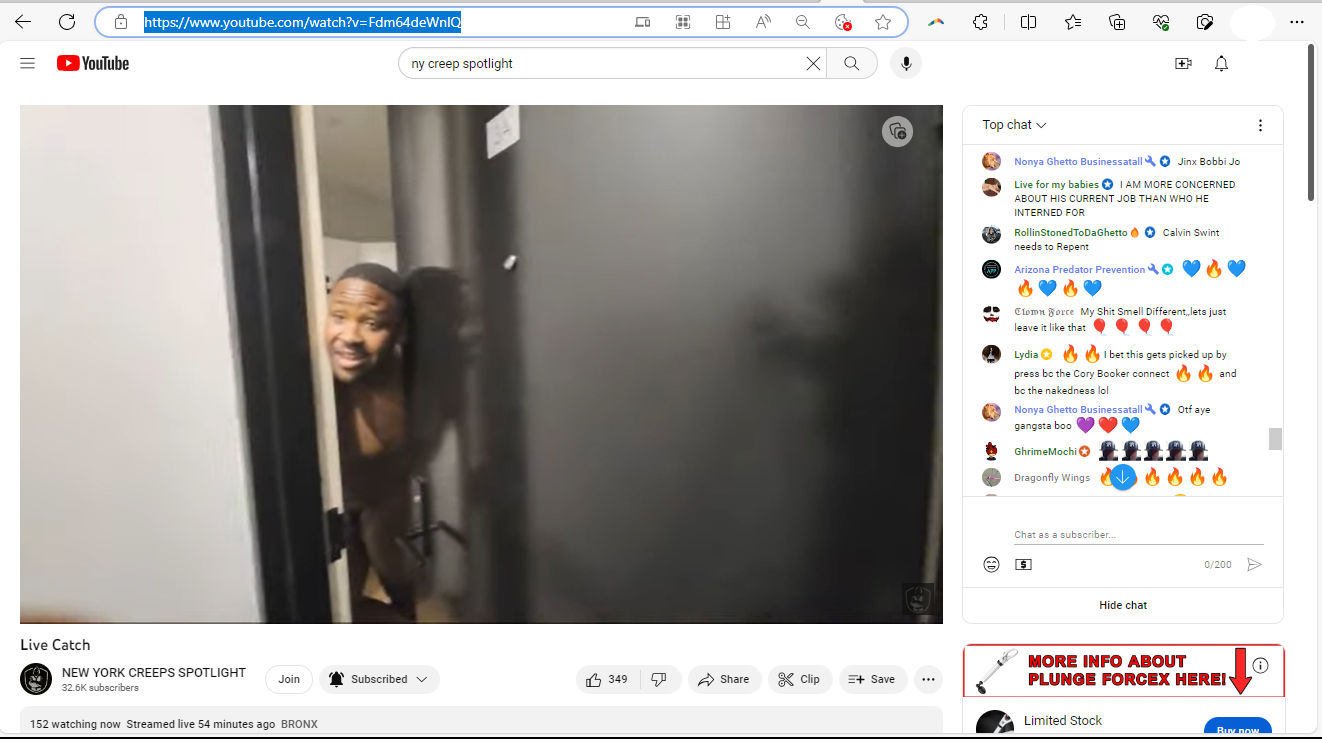Go back using the browser back arrow
The height and width of the screenshot is (748, 1322).
click(23, 22)
